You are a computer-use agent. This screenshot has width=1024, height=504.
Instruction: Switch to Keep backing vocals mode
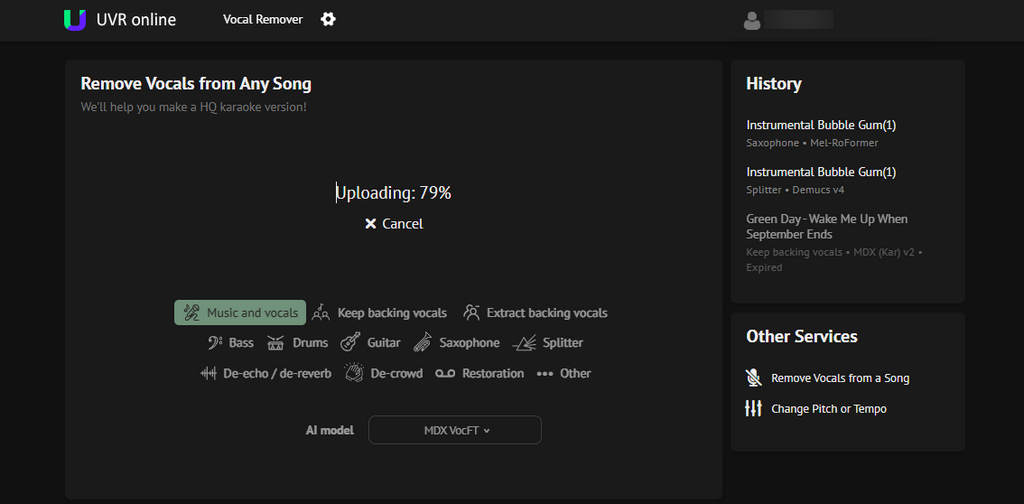[379, 313]
